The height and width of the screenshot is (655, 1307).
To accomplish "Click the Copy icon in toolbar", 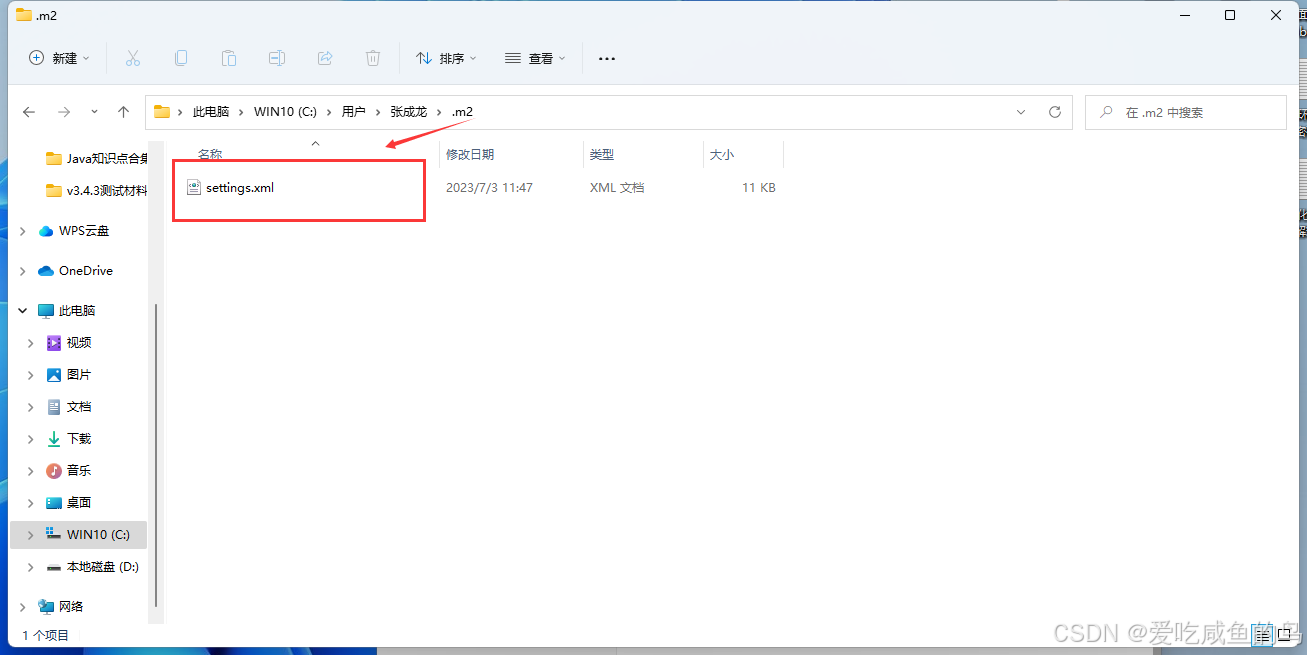I will tap(181, 58).
